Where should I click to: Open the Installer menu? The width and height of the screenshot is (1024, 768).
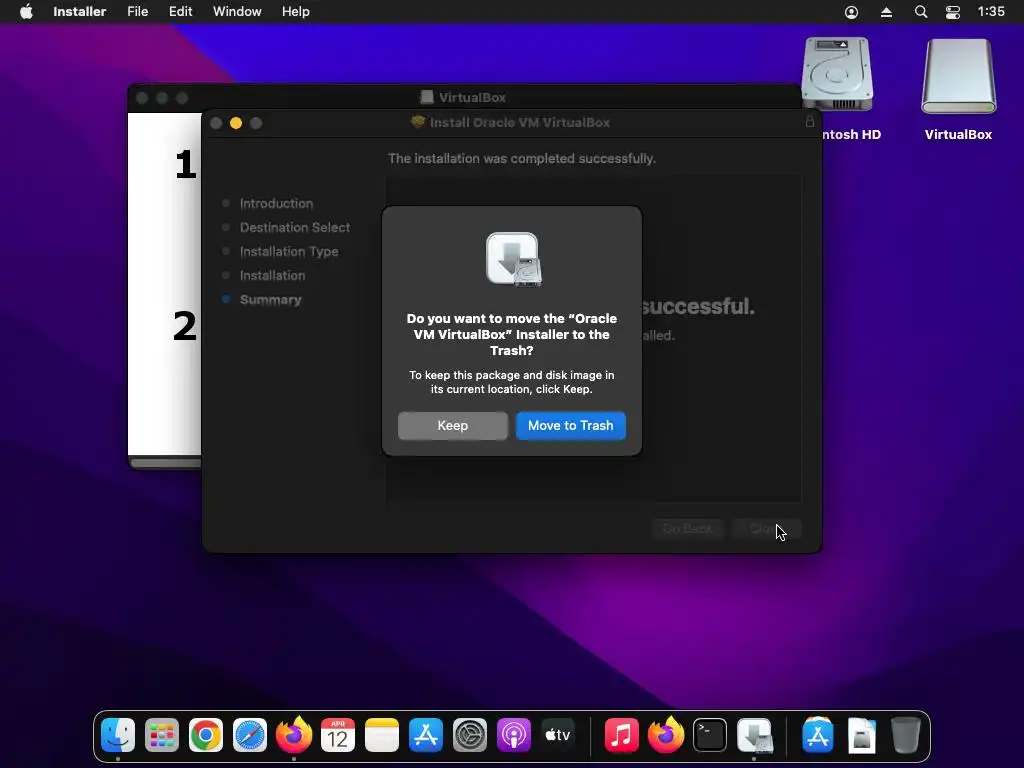[80, 12]
